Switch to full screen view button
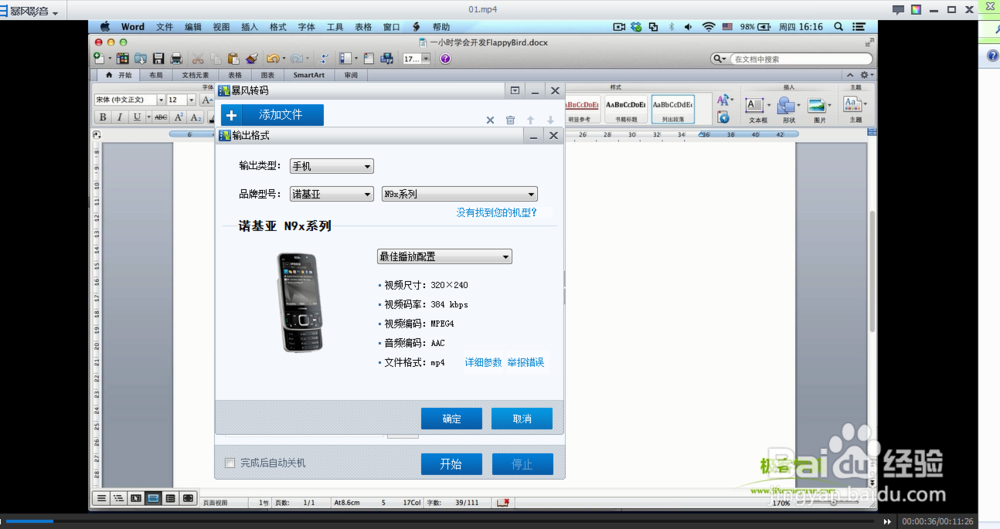The width and height of the screenshot is (1000, 529). tap(188, 498)
